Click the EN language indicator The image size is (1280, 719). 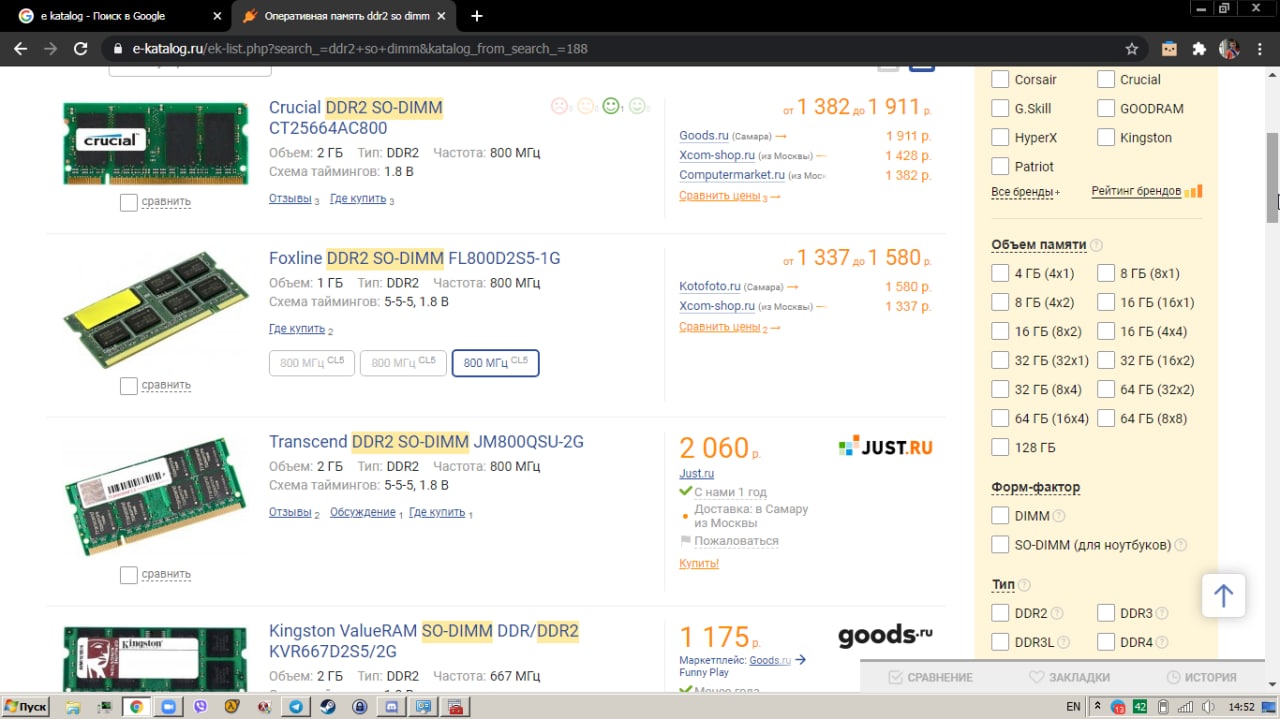pyautogui.click(x=1073, y=707)
